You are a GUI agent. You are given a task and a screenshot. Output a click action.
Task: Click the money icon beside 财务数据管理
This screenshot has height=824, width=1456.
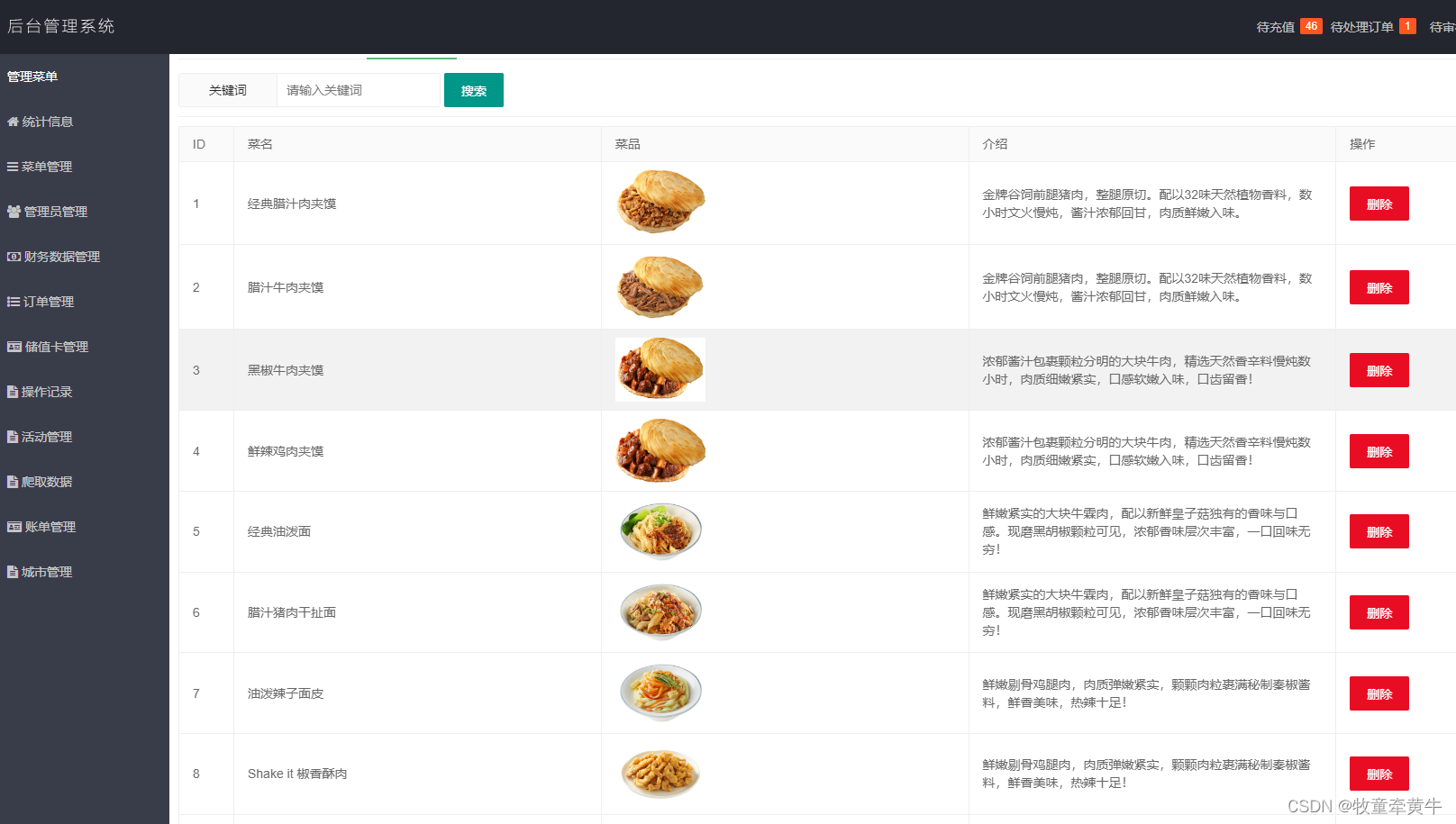[x=14, y=257]
